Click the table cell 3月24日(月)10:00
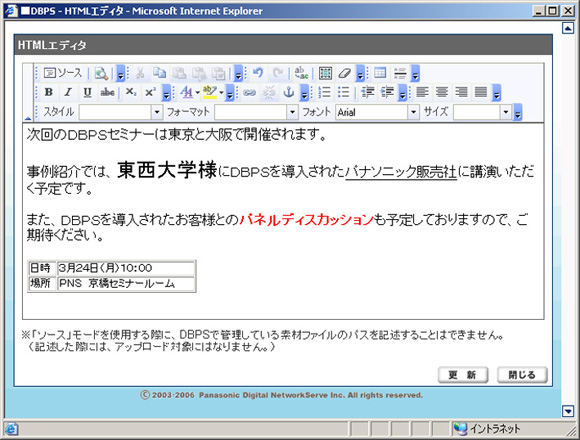This screenshot has height=440, width=580. (x=126, y=268)
